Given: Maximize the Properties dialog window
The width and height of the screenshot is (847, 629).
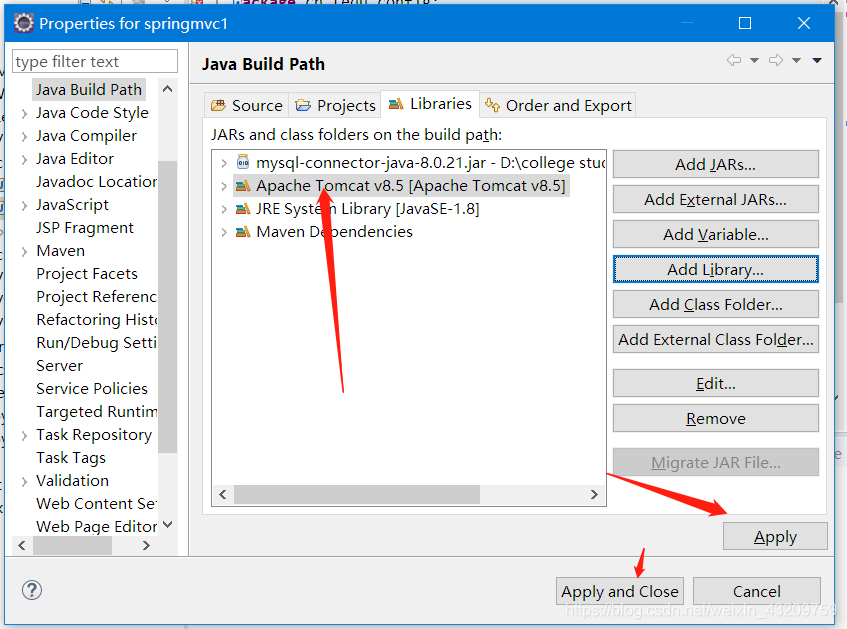Looking at the screenshot, I should pos(745,23).
